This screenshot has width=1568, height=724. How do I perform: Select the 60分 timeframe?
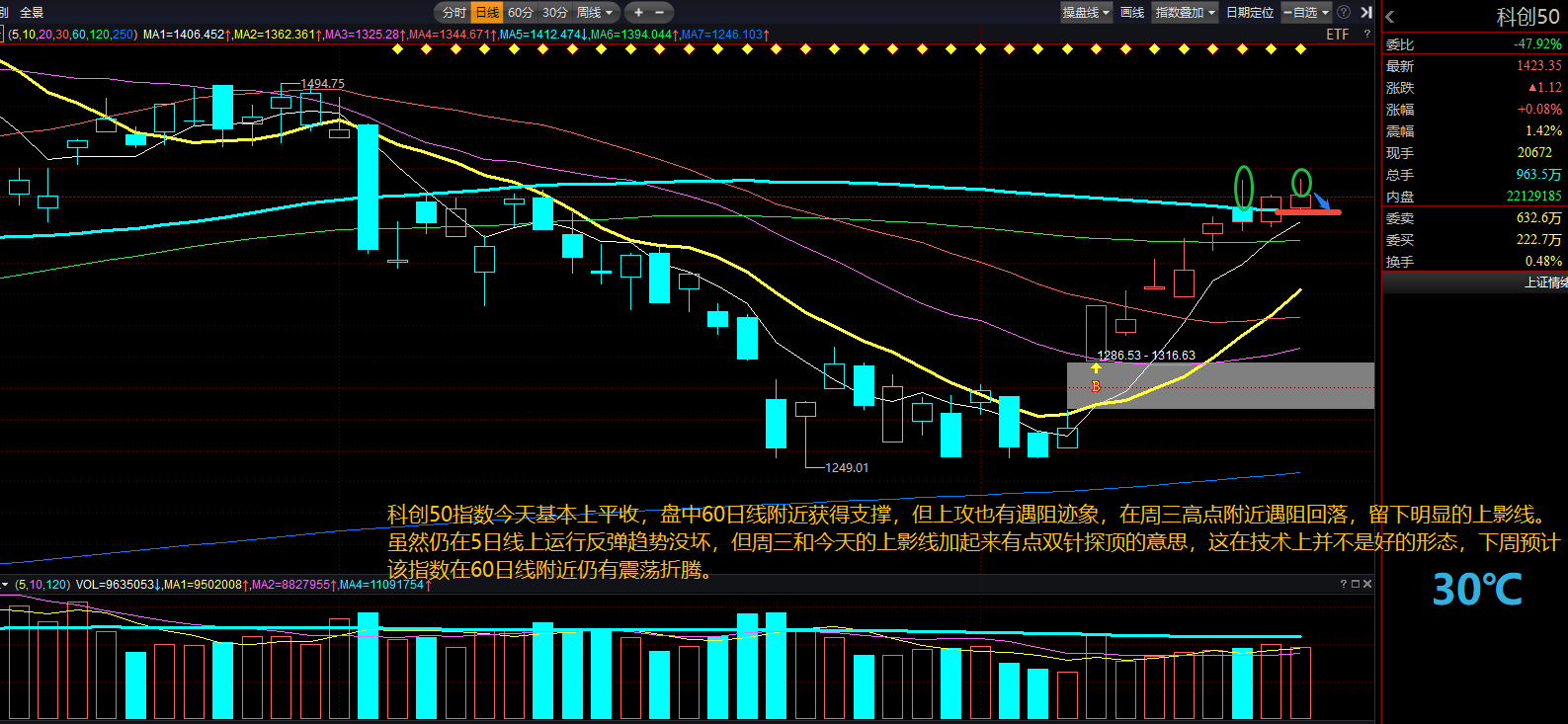[521, 13]
